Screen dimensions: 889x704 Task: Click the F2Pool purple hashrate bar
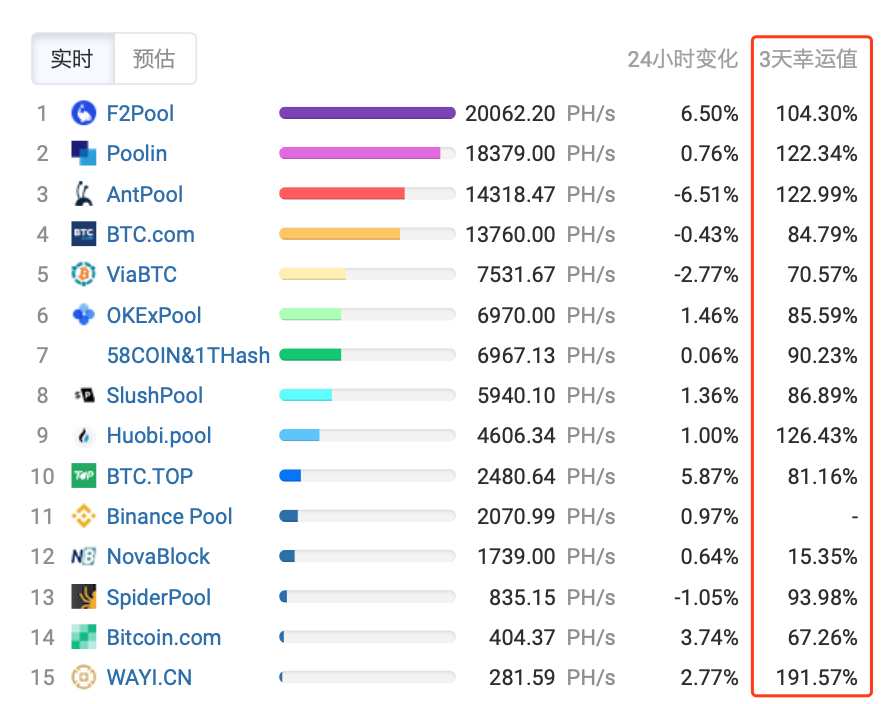point(367,113)
